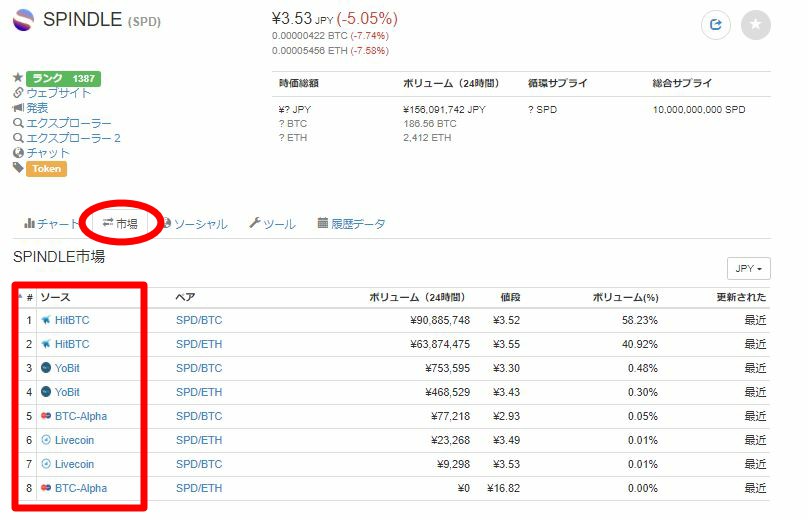This screenshot has height=520, width=808.
Task: Open SPD/ETH pair in row 2
Action: pos(199,344)
